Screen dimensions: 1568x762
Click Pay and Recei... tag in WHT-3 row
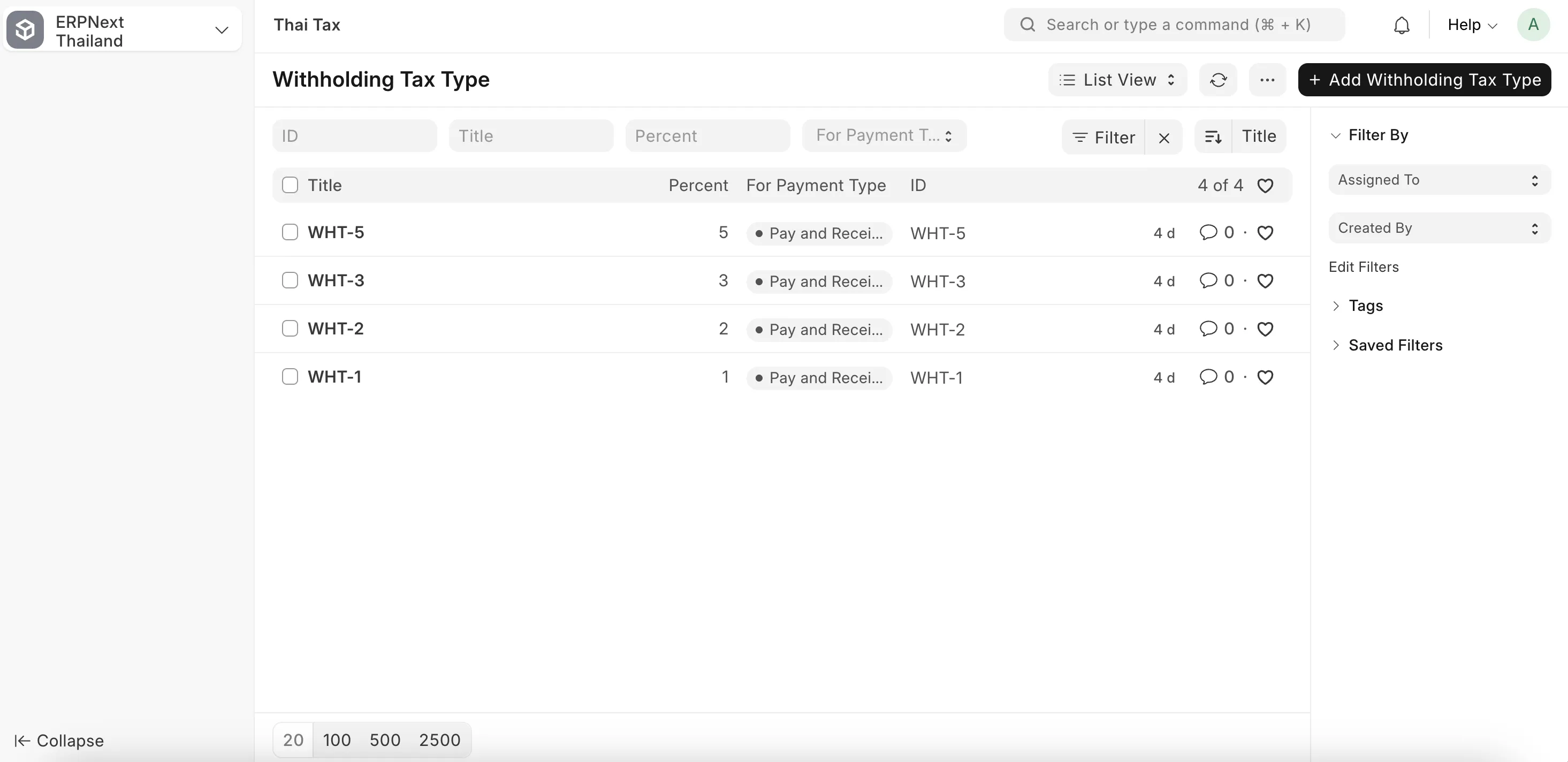(819, 281)
